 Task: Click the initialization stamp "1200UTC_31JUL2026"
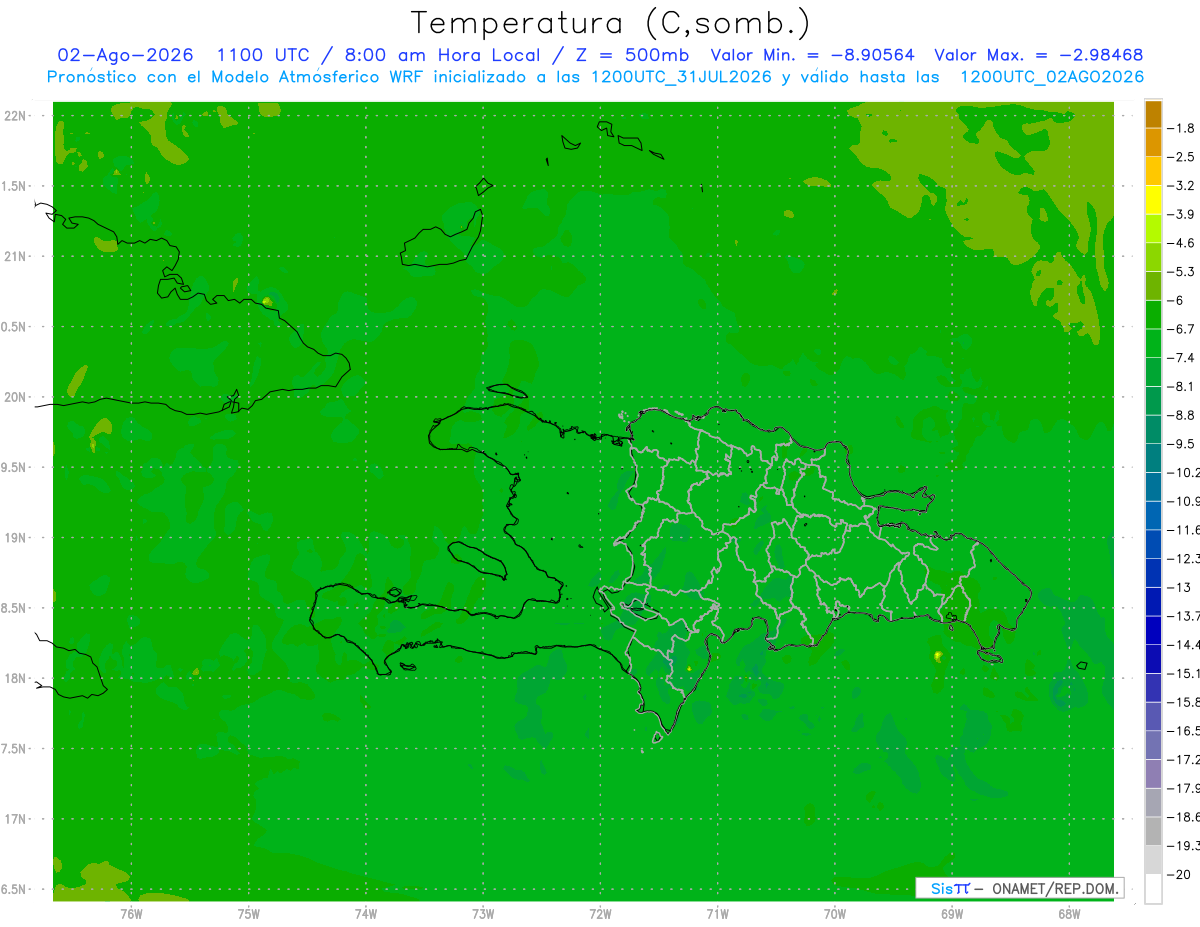pos(682,77)
